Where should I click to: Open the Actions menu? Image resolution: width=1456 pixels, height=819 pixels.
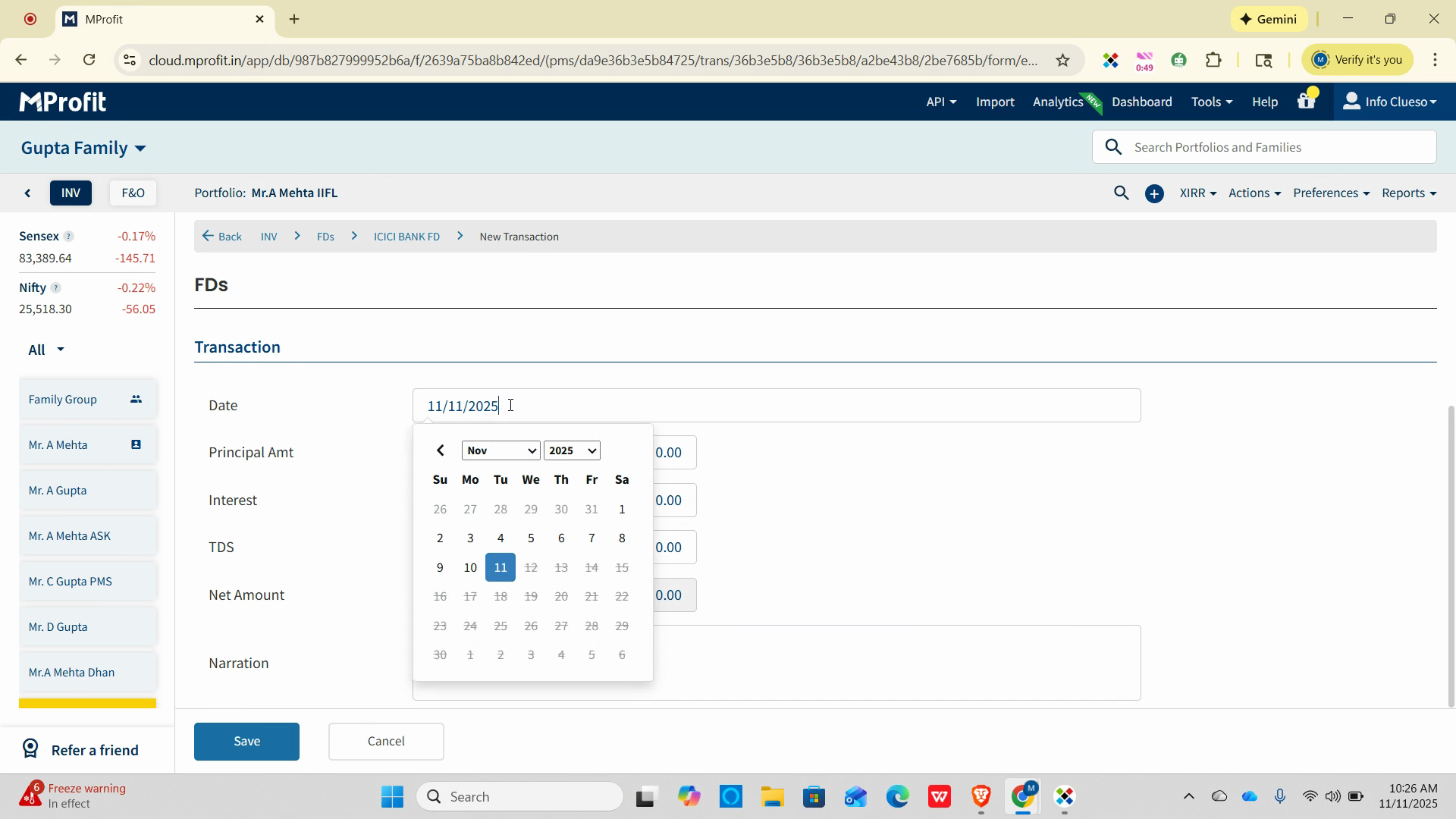1254,193
